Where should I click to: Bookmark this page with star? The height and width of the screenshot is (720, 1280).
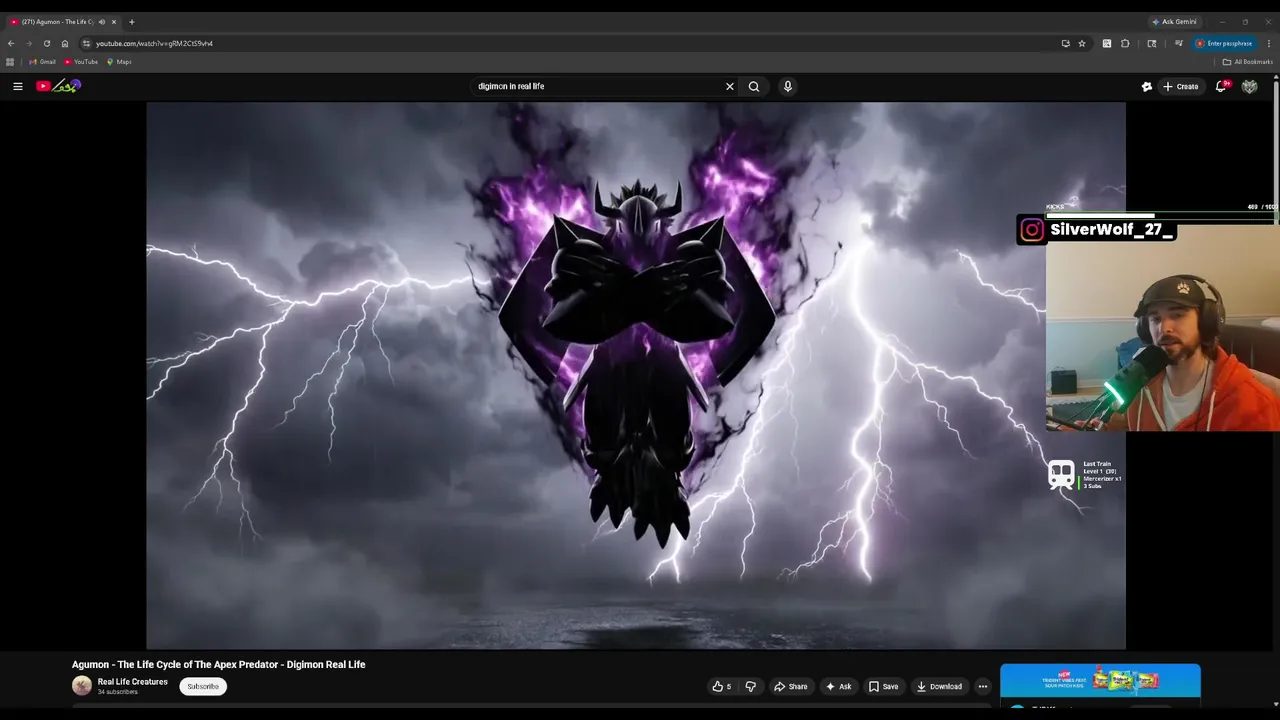click(x=1082, y=43)
